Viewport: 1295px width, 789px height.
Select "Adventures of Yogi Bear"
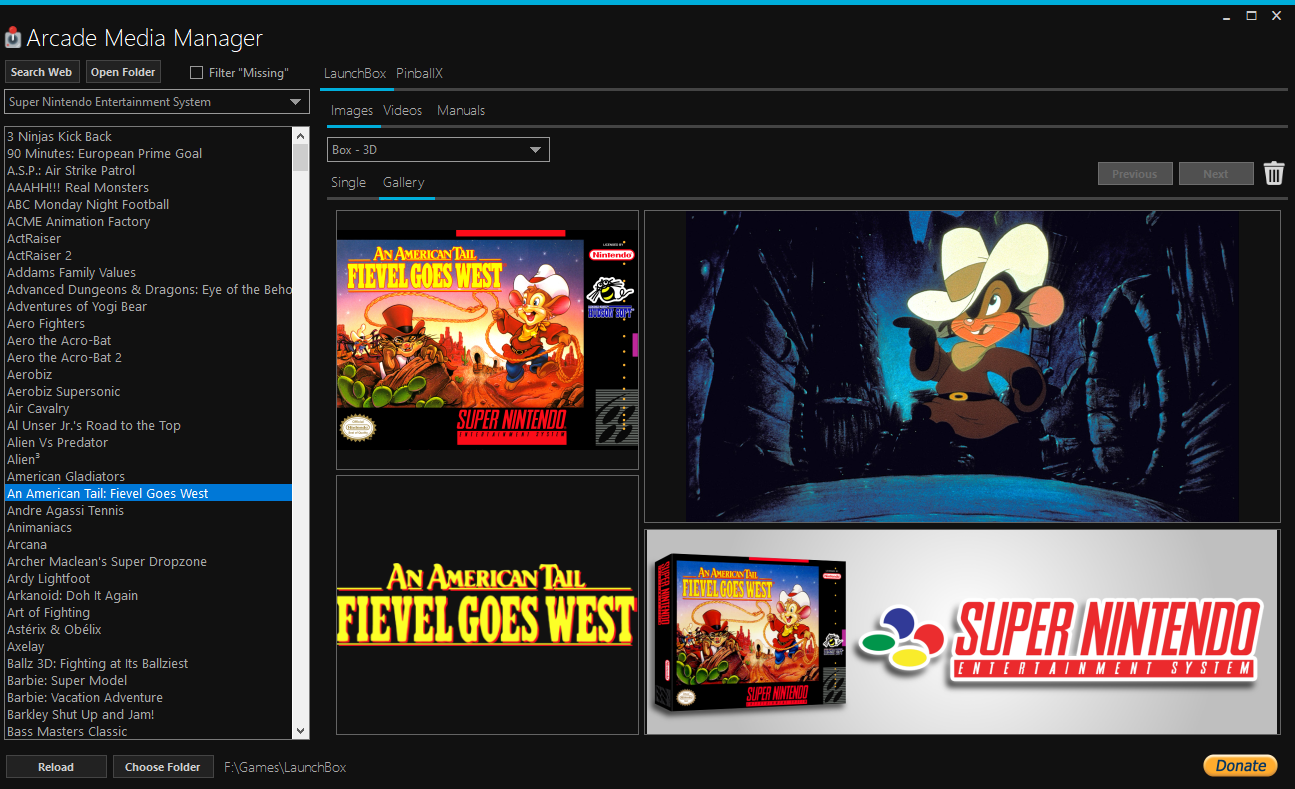coord(149,306)
